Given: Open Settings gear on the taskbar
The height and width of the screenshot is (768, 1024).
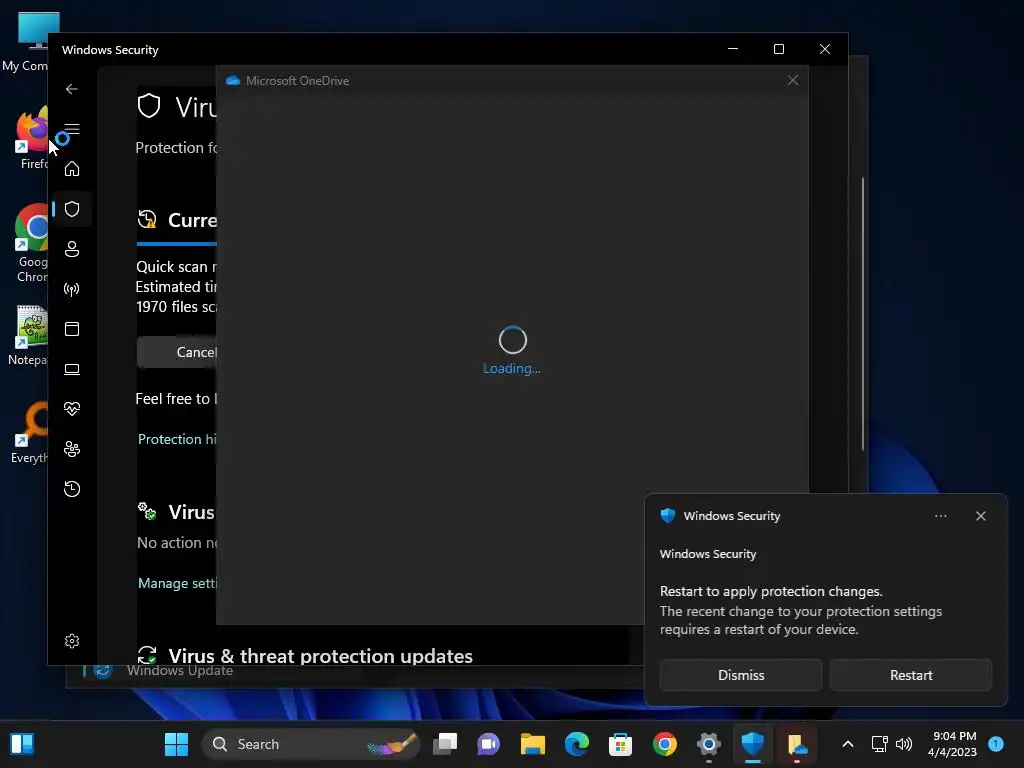Looking at the screenshot, I should 709,744.
